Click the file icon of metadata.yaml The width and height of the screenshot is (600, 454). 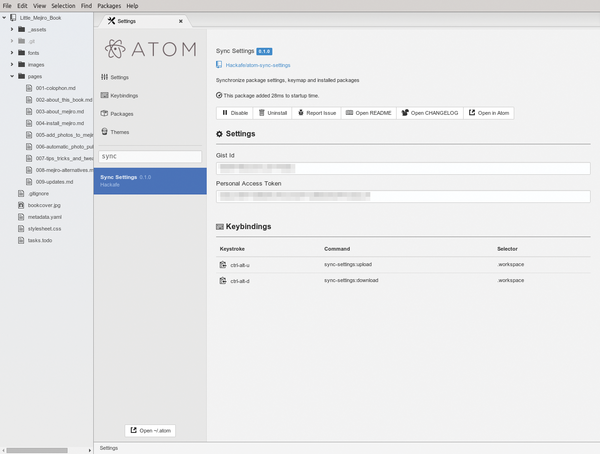click(x=21, y=217)
